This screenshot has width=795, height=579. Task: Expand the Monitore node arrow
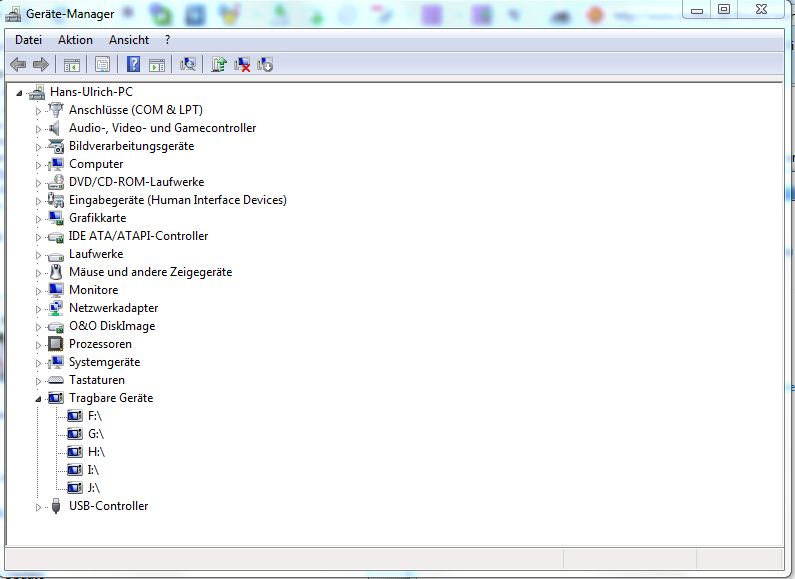point(38,291)
